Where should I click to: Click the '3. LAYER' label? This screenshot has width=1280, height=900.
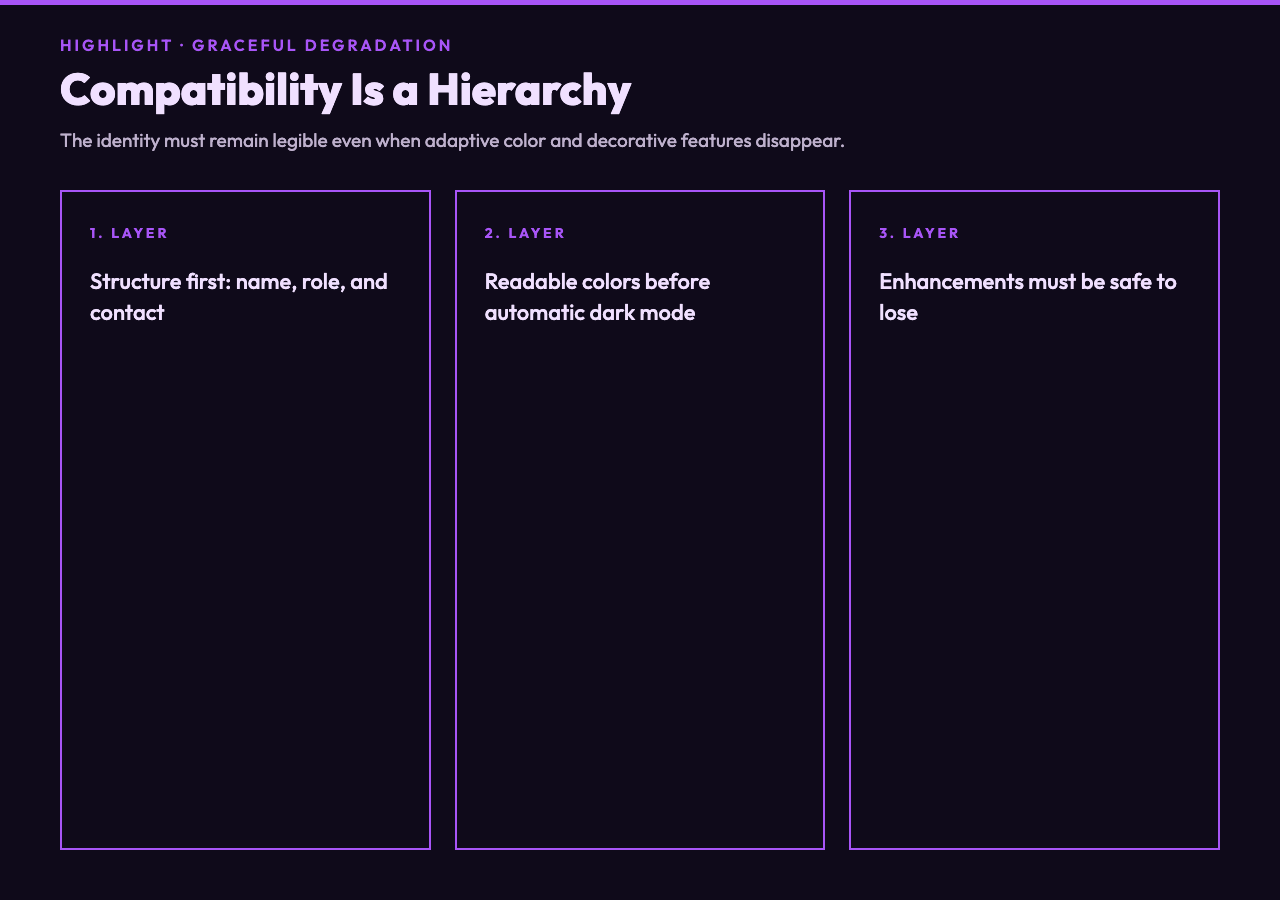[x=919, y=233]
